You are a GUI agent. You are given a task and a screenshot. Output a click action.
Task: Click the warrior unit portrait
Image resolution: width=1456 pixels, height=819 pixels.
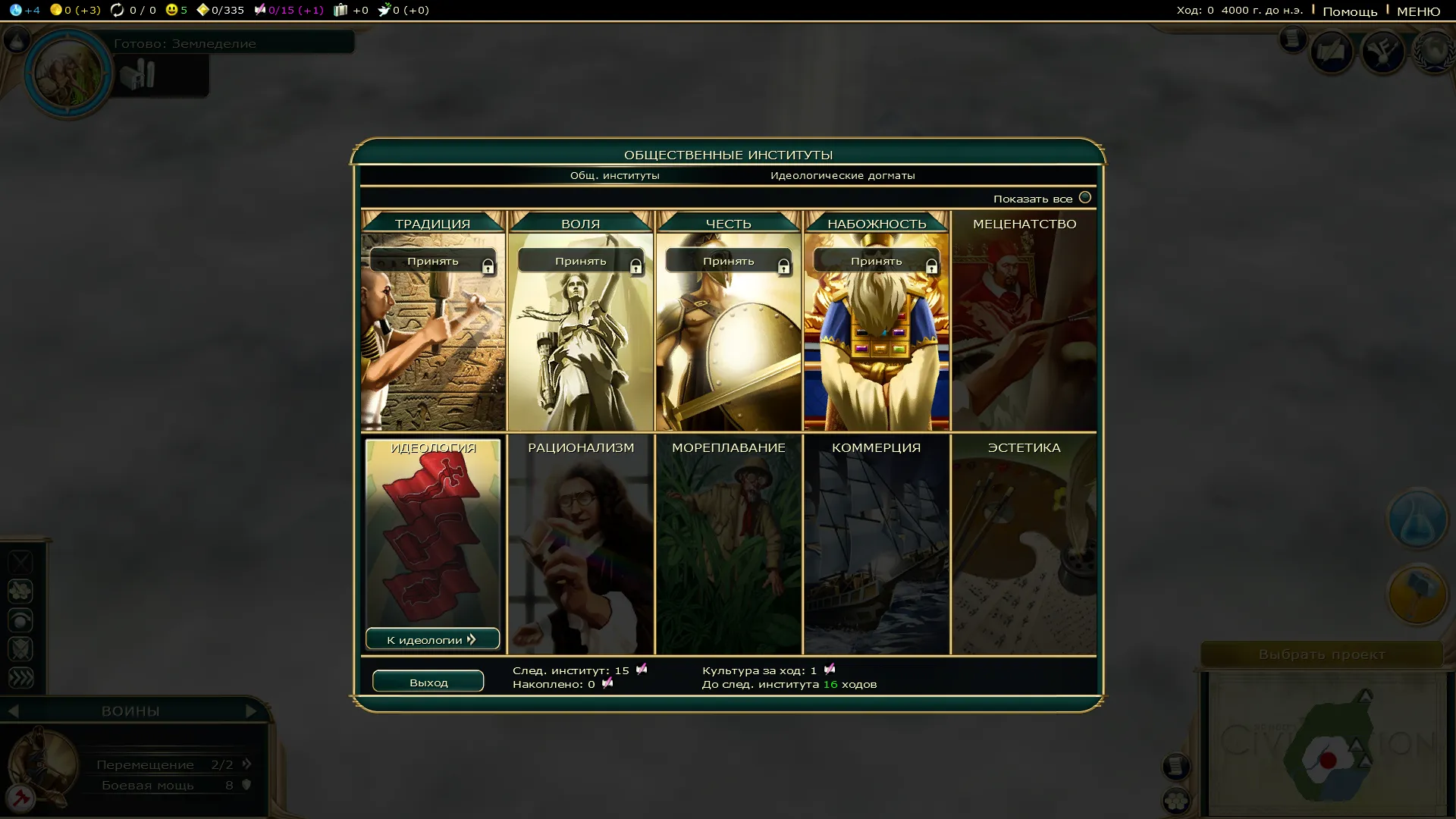tap(43, 764)
